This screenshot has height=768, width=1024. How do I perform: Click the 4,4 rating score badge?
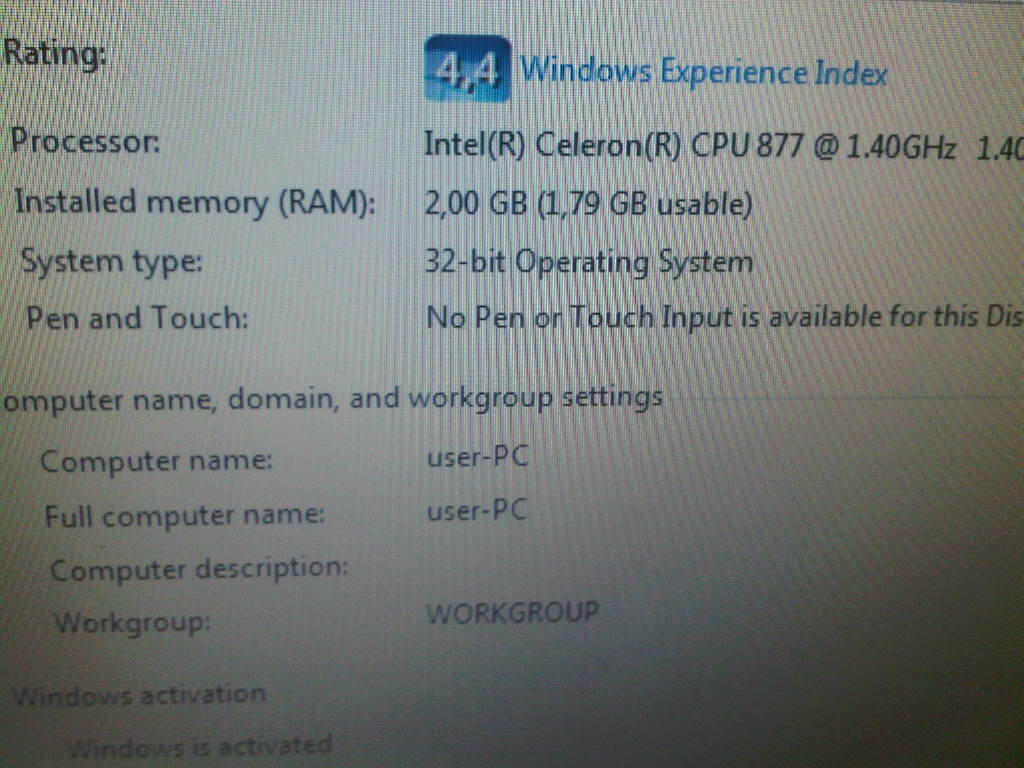467,69
